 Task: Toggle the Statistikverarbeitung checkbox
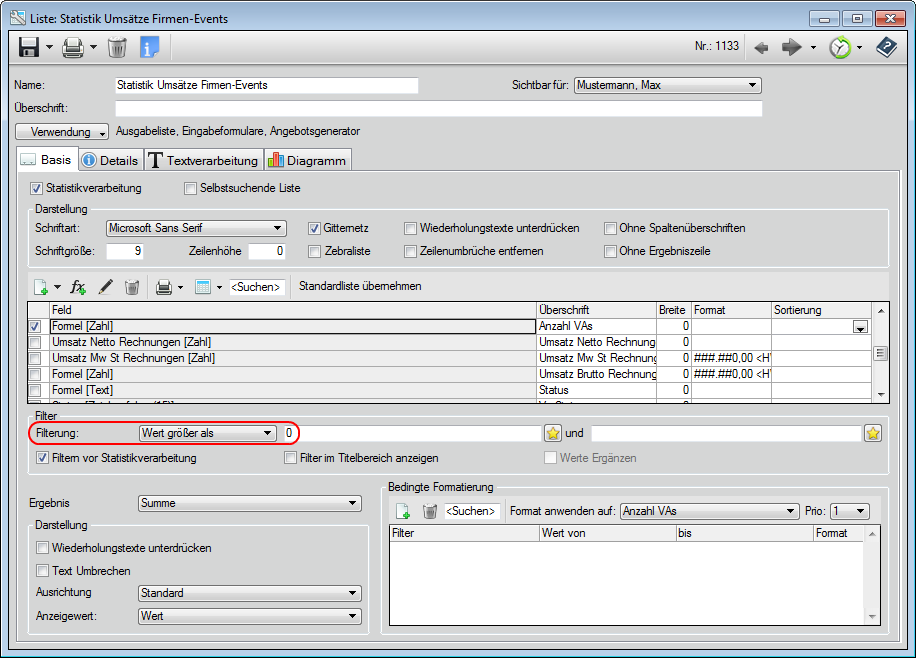(37, 188)
